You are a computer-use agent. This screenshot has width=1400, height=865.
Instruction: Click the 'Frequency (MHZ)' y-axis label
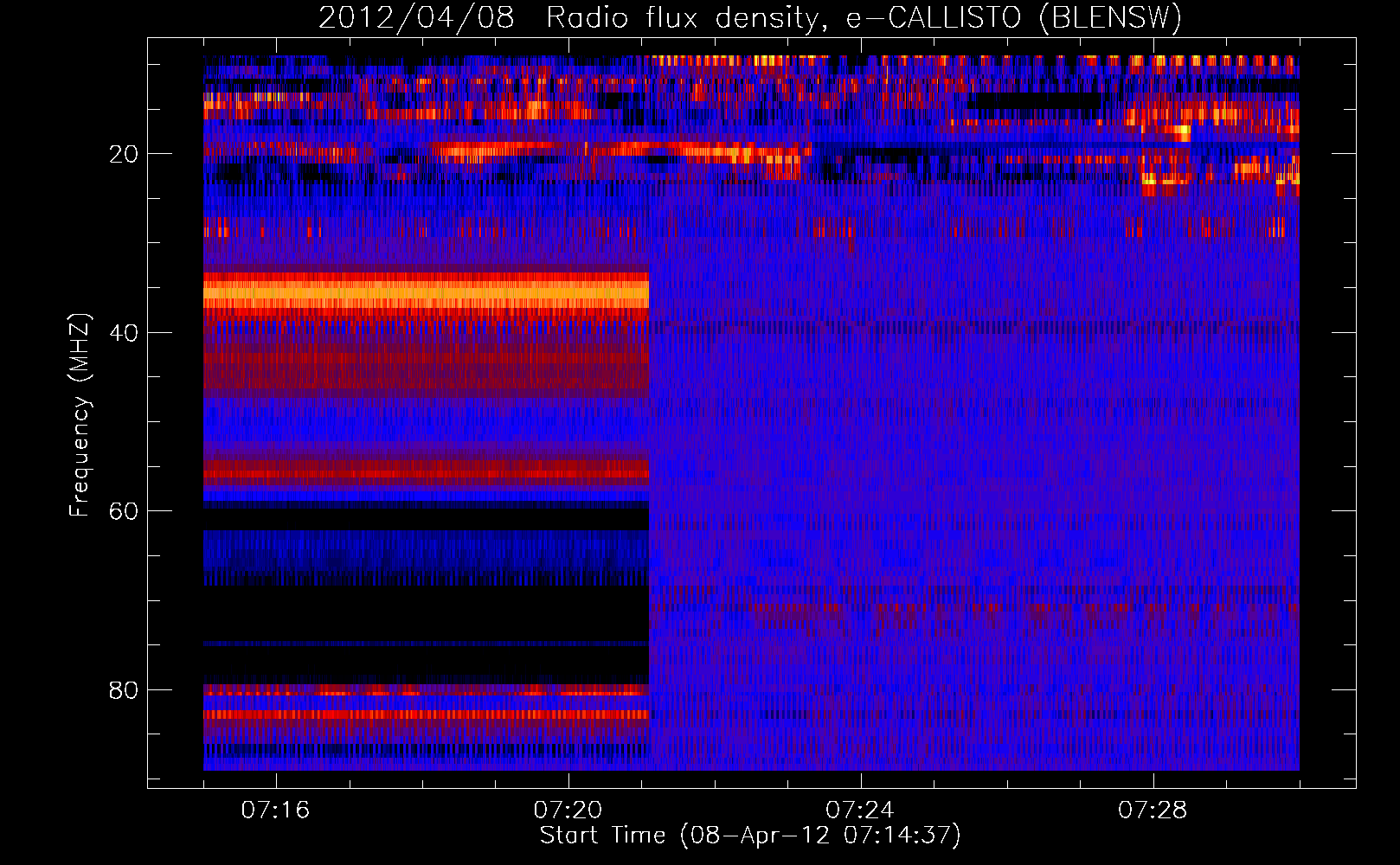[79, 415]
